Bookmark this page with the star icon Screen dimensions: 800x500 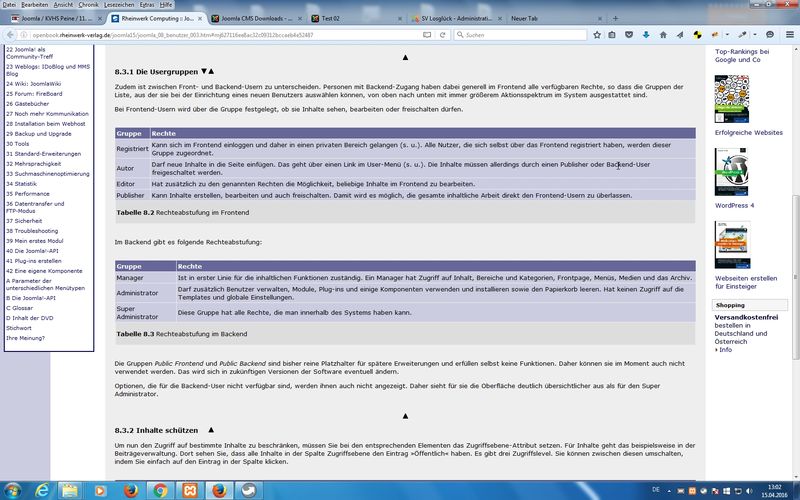[597, 35]
